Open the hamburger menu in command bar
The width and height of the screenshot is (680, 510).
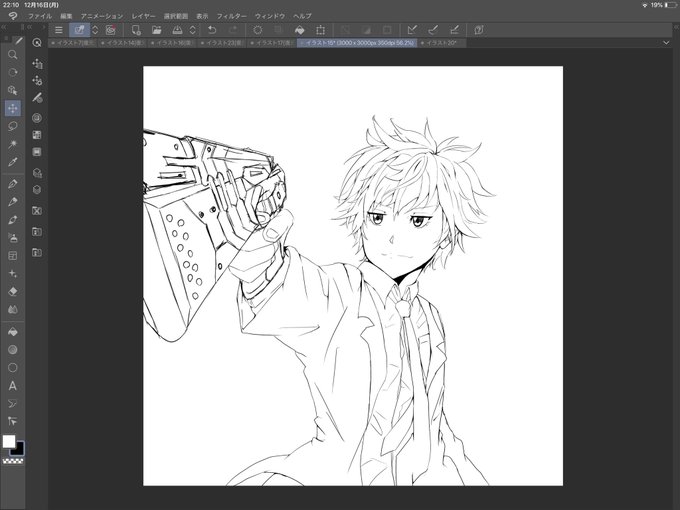(x=59, y=30)
